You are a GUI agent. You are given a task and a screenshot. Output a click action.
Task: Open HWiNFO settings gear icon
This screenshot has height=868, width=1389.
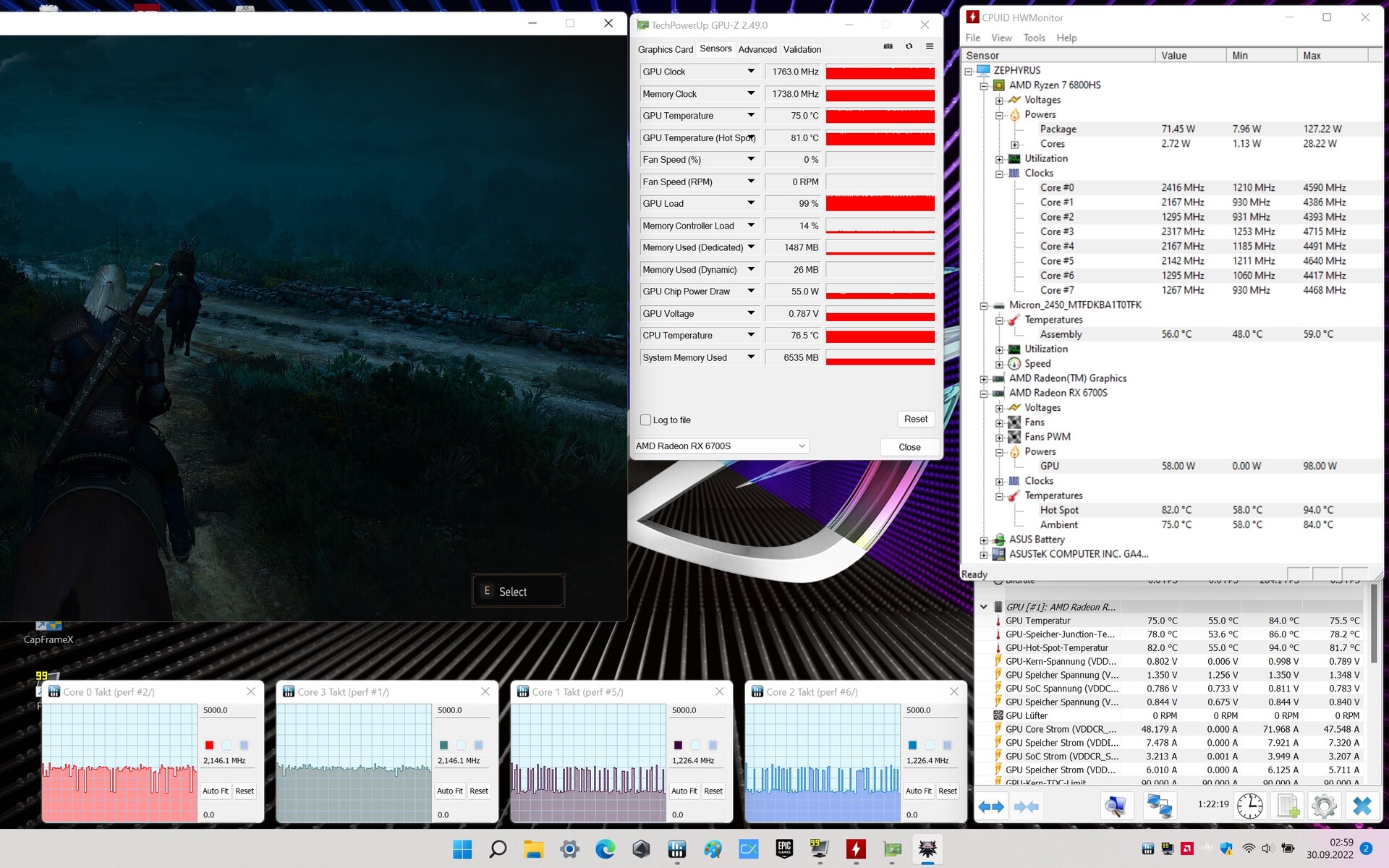[x=1324, y=806]
